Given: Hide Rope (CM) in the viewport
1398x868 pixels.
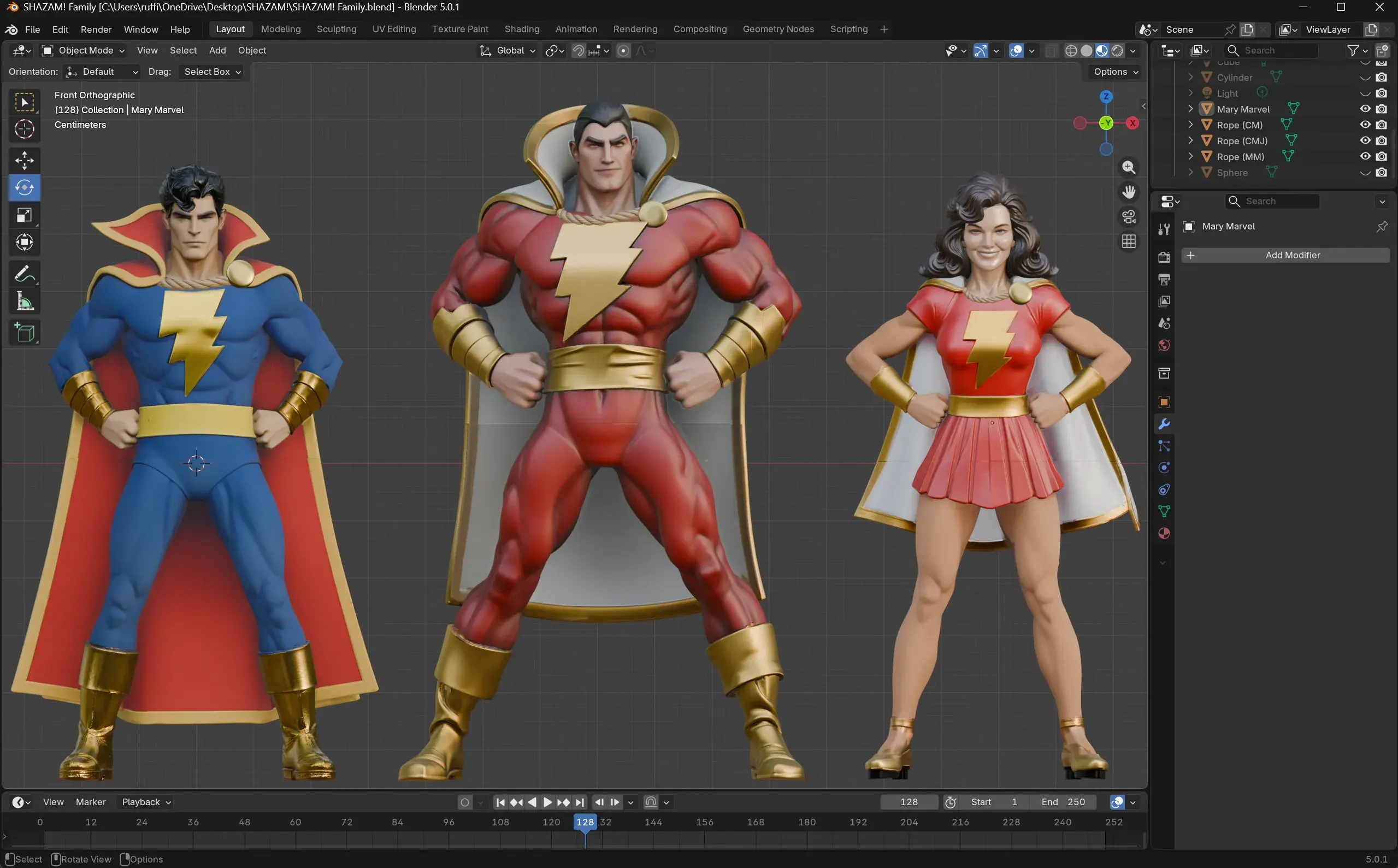Looking at the screenshot, I should click(x=1365, y=125).
